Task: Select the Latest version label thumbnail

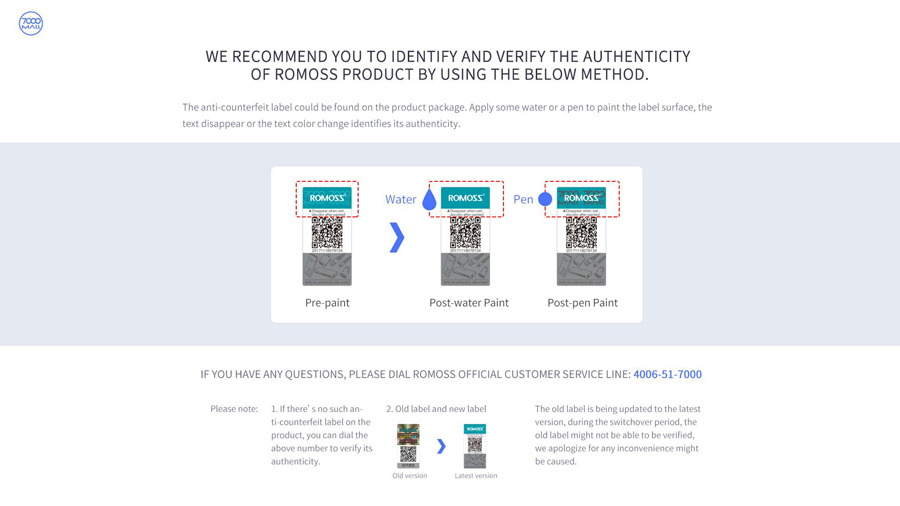Action: tap(475, 446)
